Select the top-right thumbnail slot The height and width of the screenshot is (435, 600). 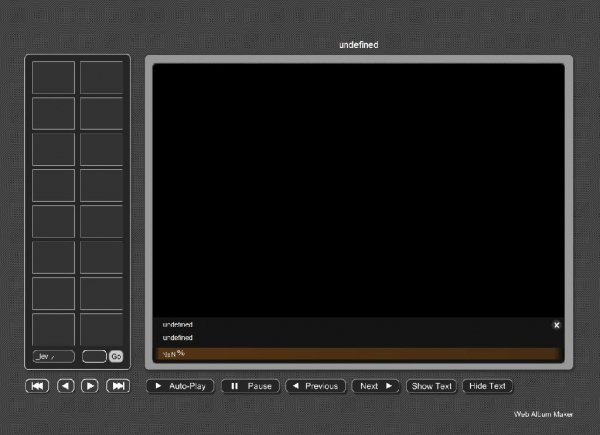tap(101, 77)
